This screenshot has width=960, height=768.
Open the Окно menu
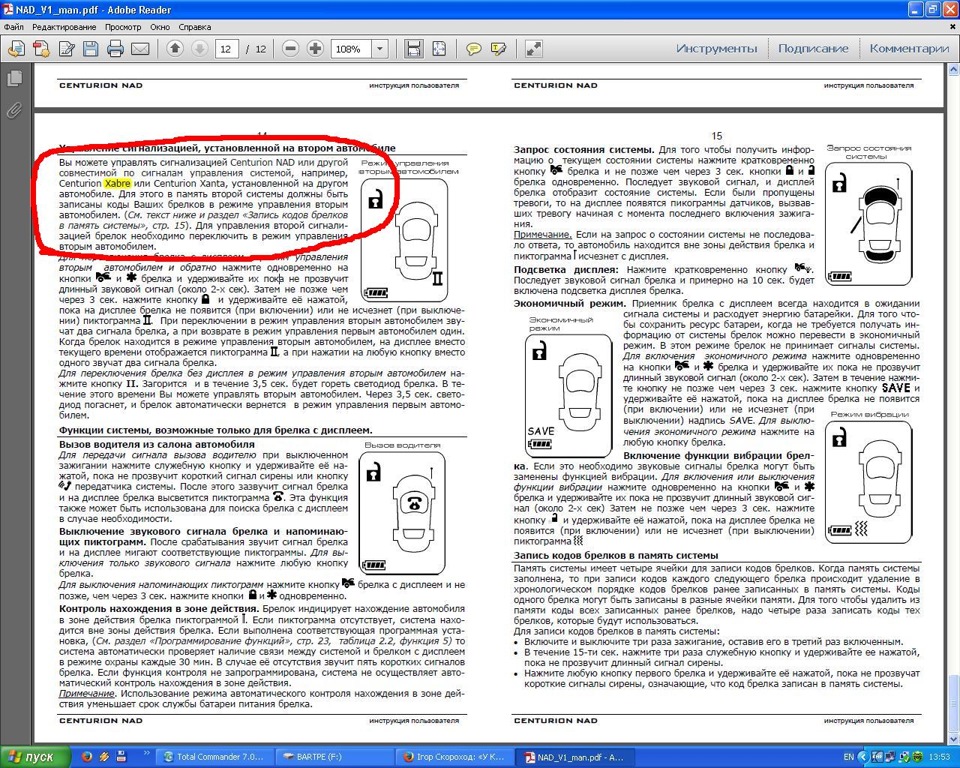click(160, 27)
